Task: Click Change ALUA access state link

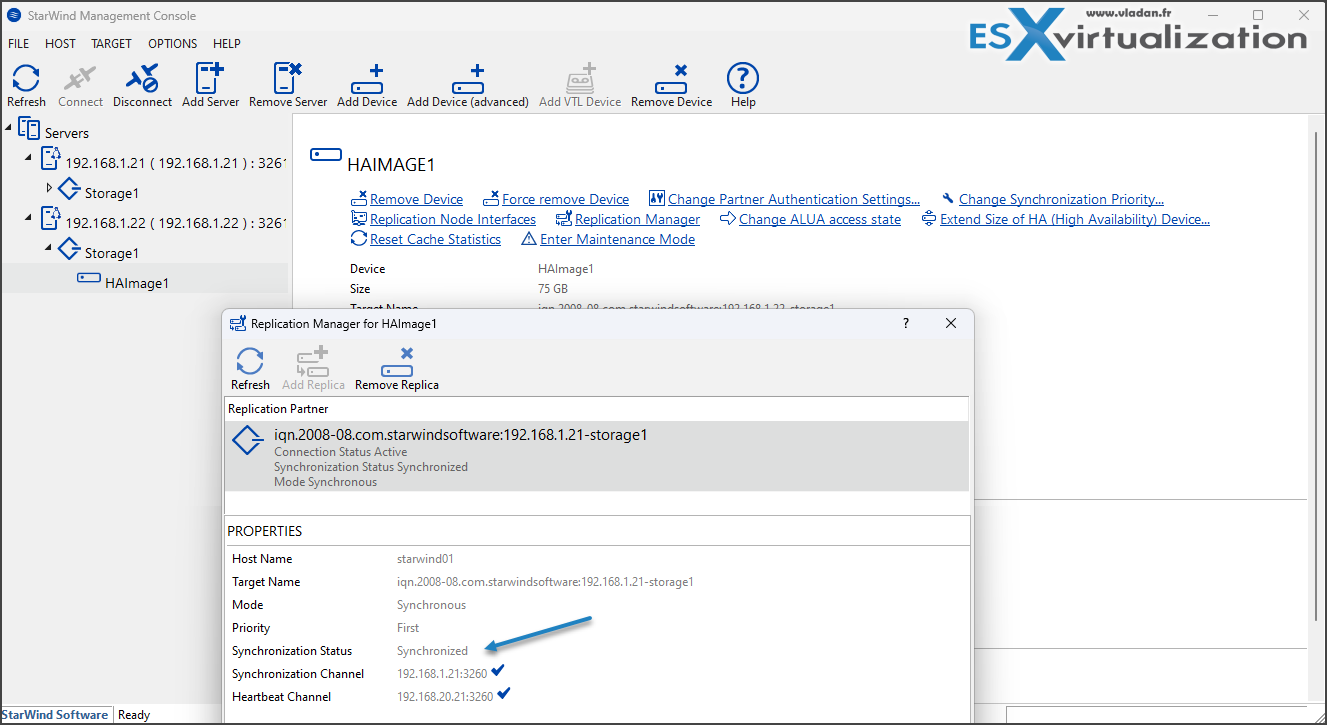Action: pyautogui.click(x=820, y=219)
